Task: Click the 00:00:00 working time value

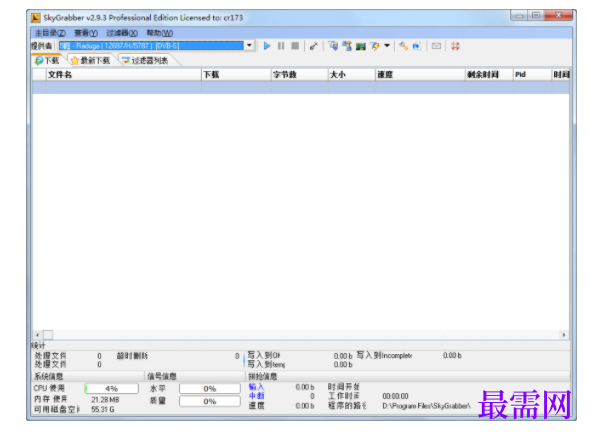Action: coord(395,396)
